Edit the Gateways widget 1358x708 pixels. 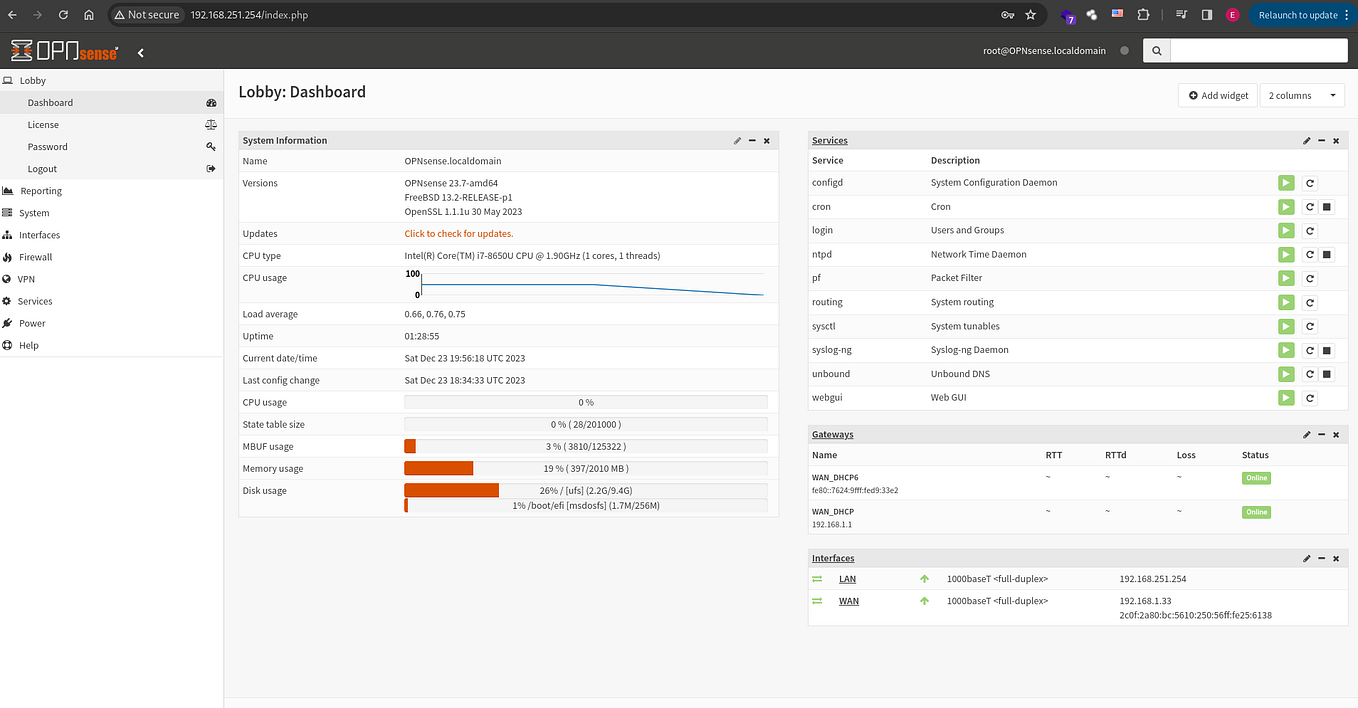[1306, 435]
